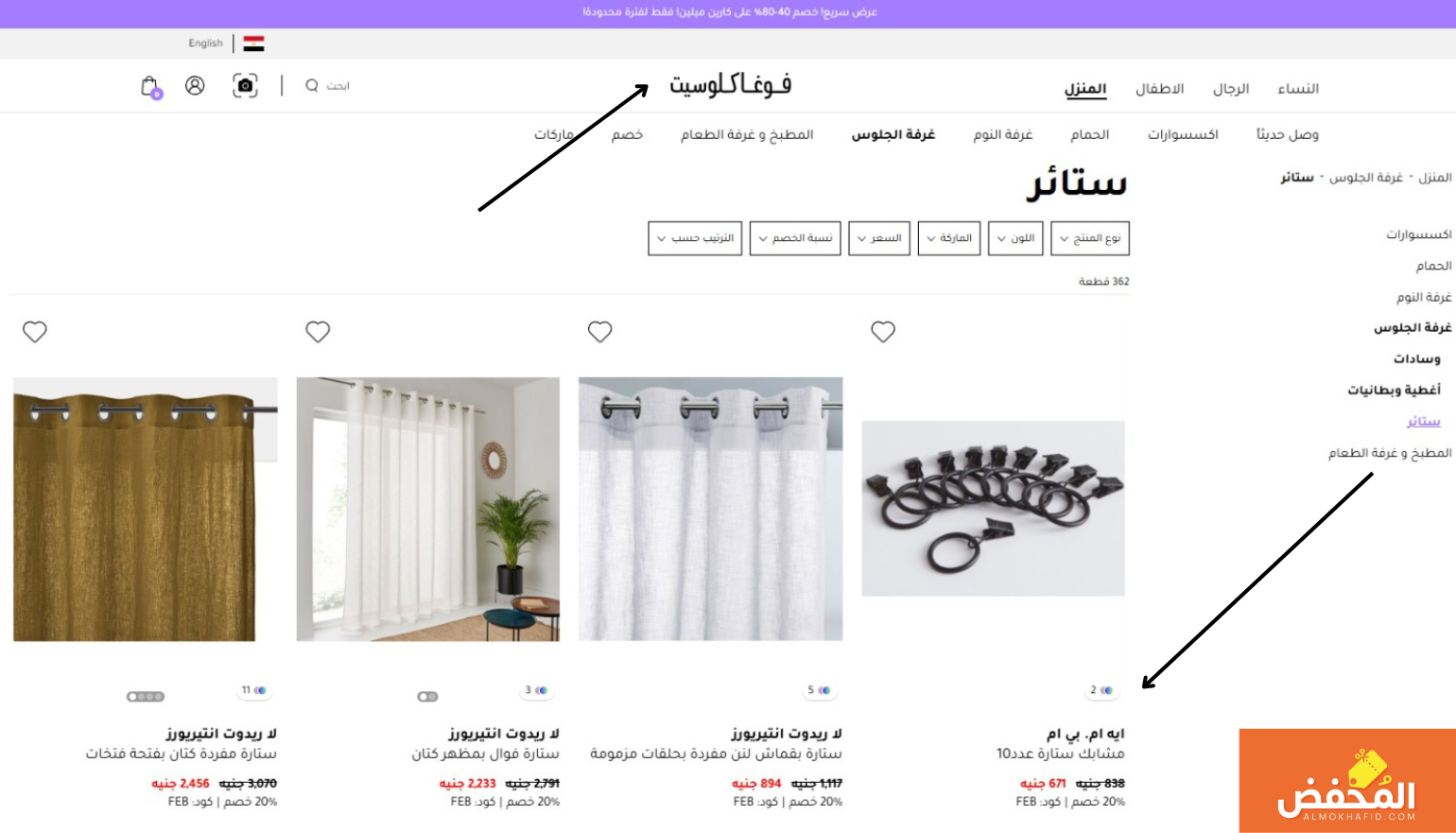
Task: Open the black curtain rings product image
Action: click(994, 509)
